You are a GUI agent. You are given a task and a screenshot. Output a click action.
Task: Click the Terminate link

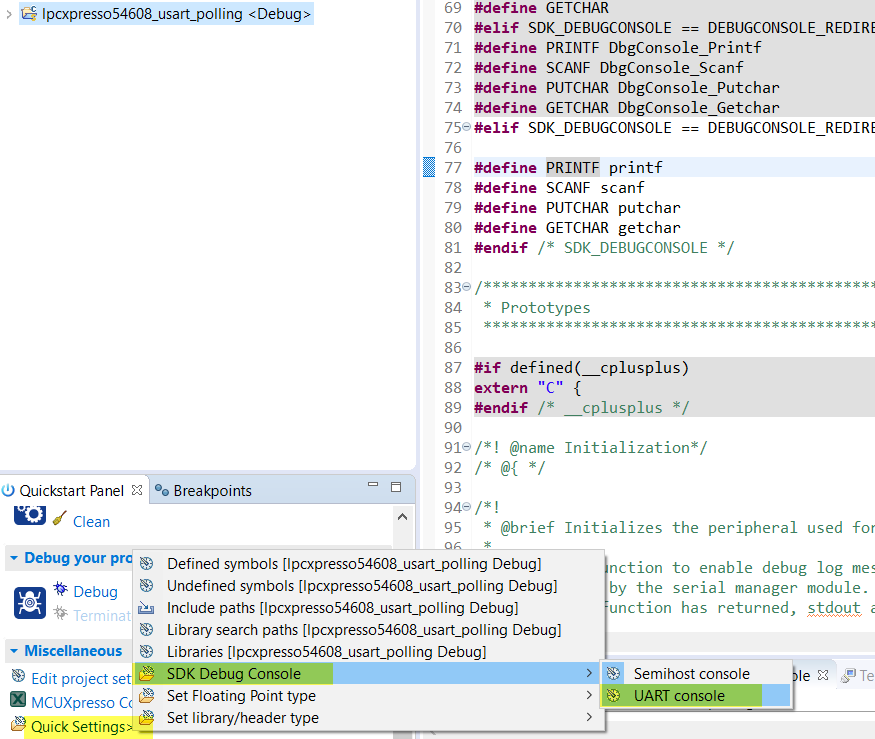pyautogui.click(x=102, y=616)
